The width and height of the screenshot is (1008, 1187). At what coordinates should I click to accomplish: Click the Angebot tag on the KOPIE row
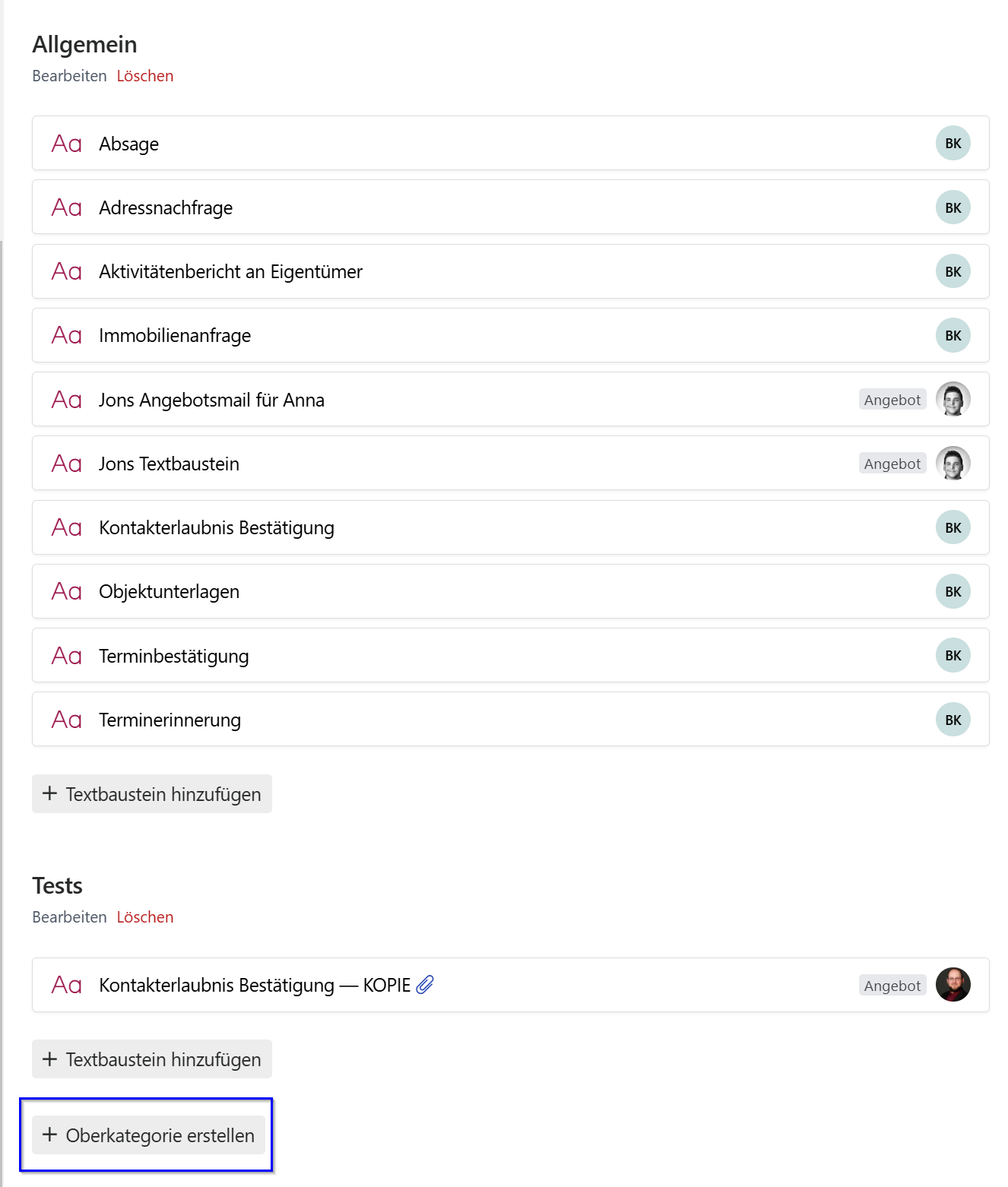pos(892,986)
